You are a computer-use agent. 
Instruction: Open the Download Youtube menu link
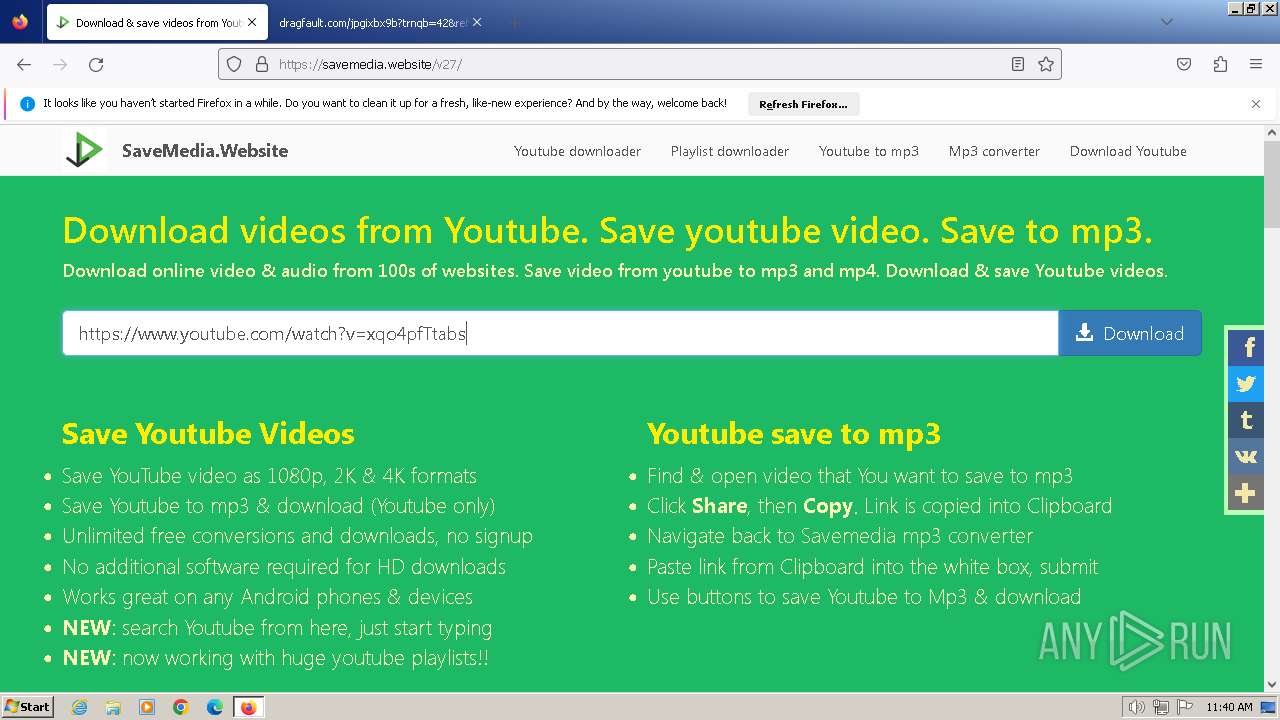1128,151
